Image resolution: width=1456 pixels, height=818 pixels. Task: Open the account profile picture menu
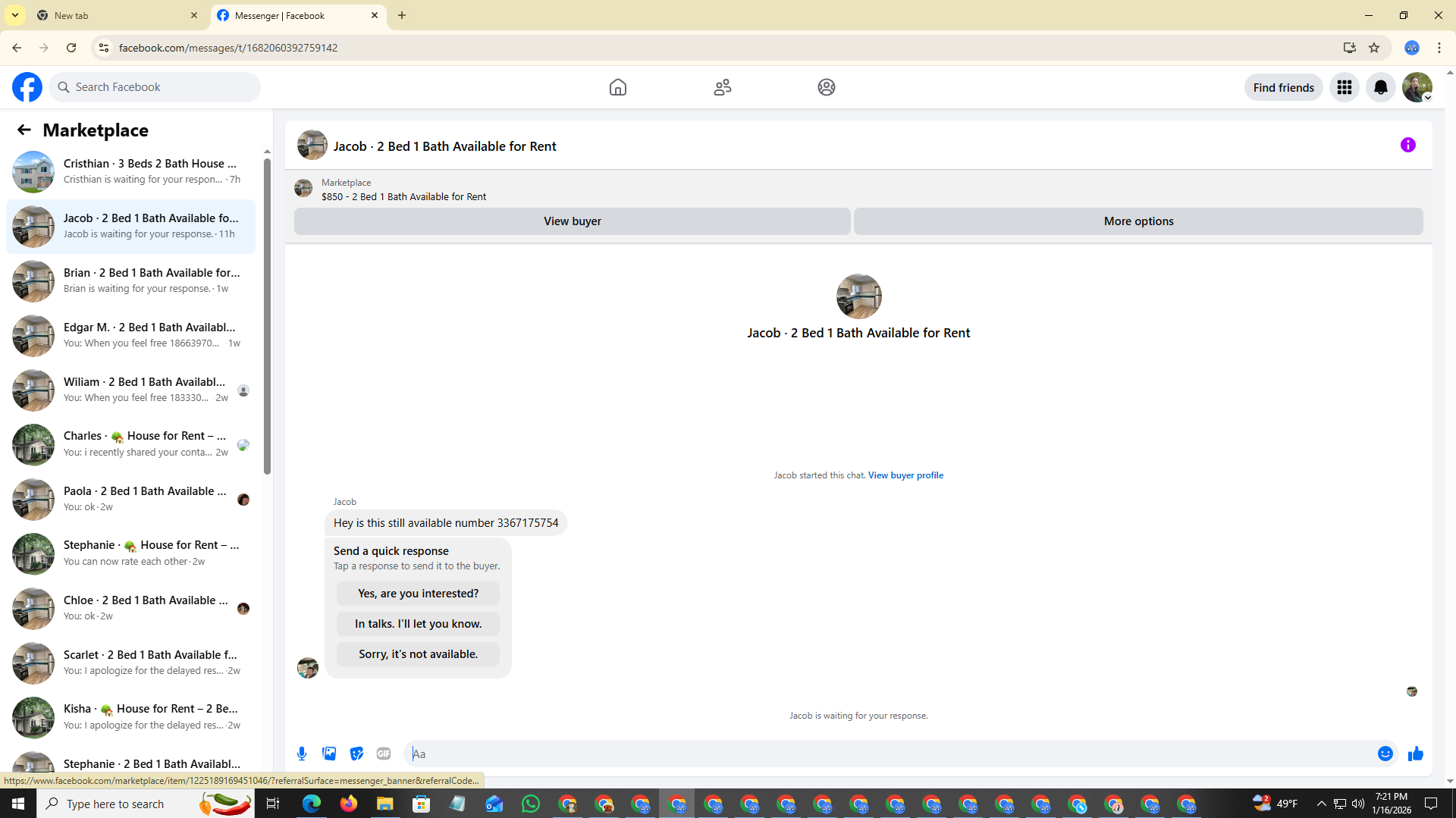coord(1417,87)
